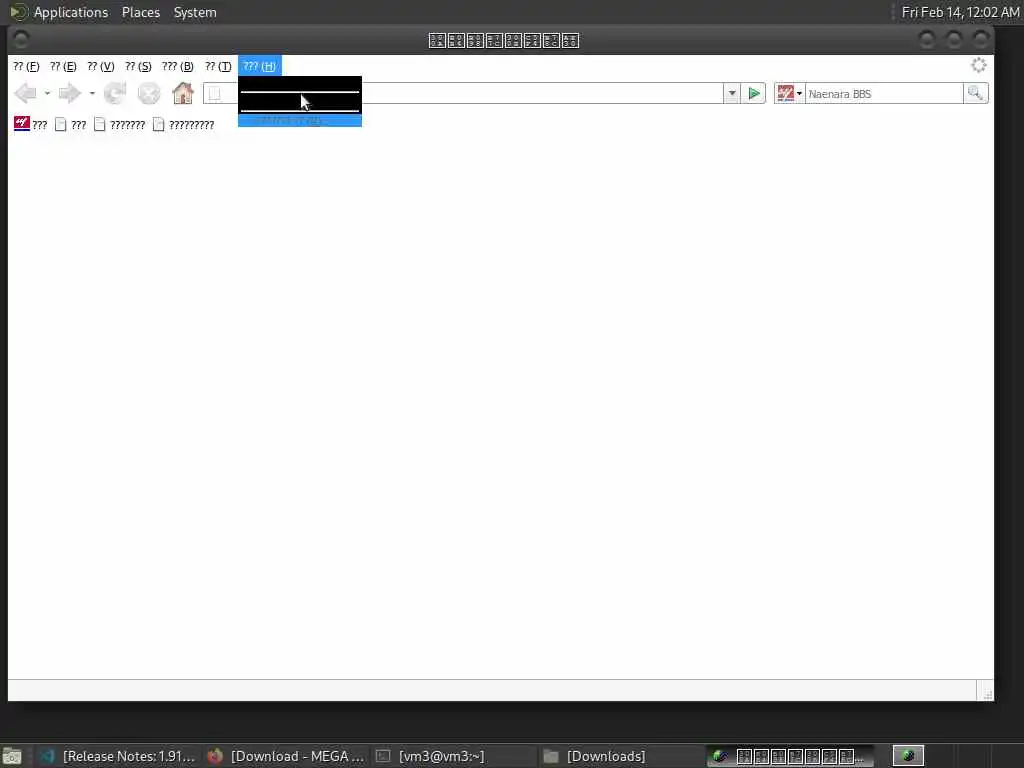Open the (T) Tools menu
This screenshot has height=768, width=1024.
(x=218, y=66)
